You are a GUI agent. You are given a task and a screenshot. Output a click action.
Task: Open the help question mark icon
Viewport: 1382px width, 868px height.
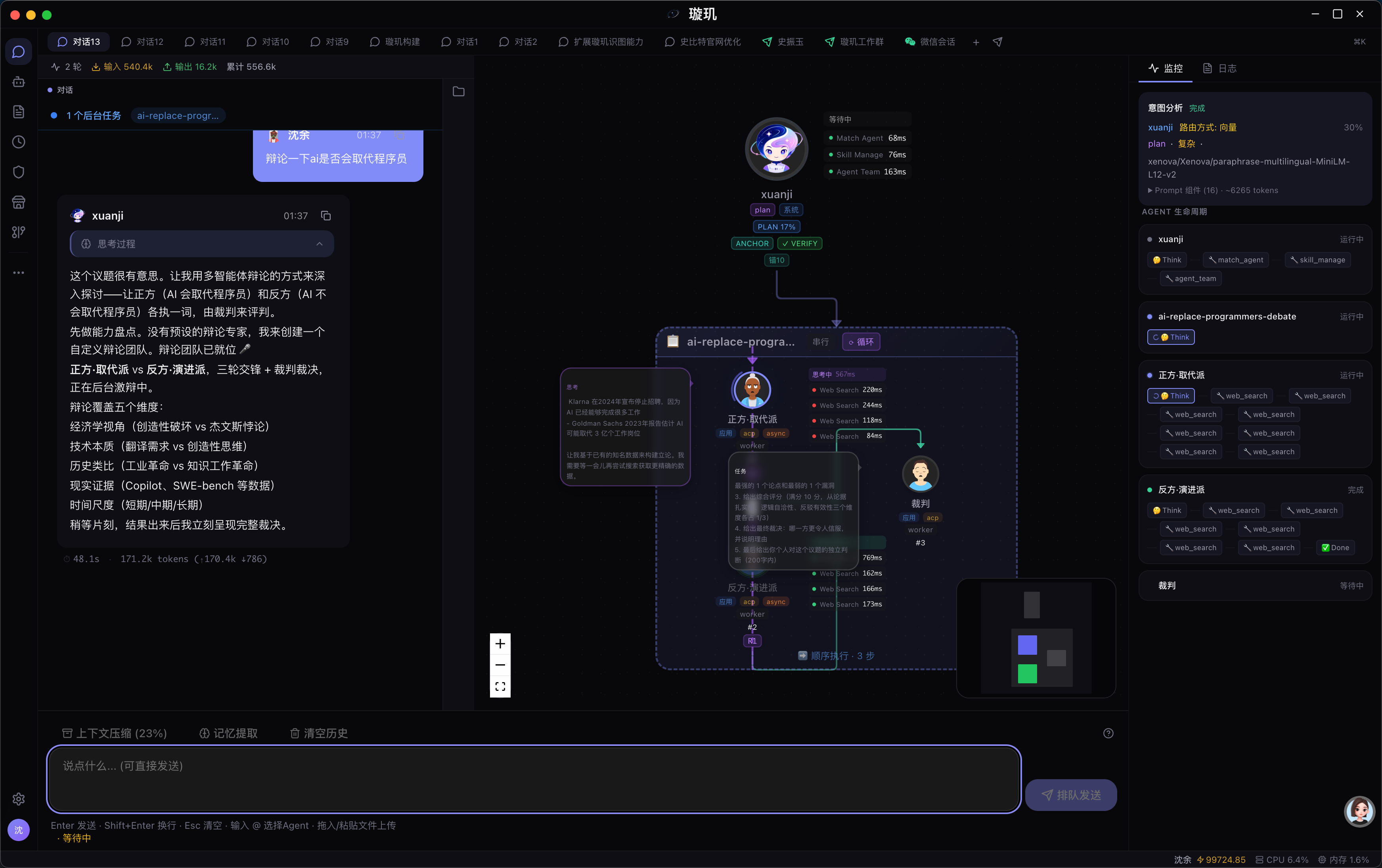pos(1108,733)
